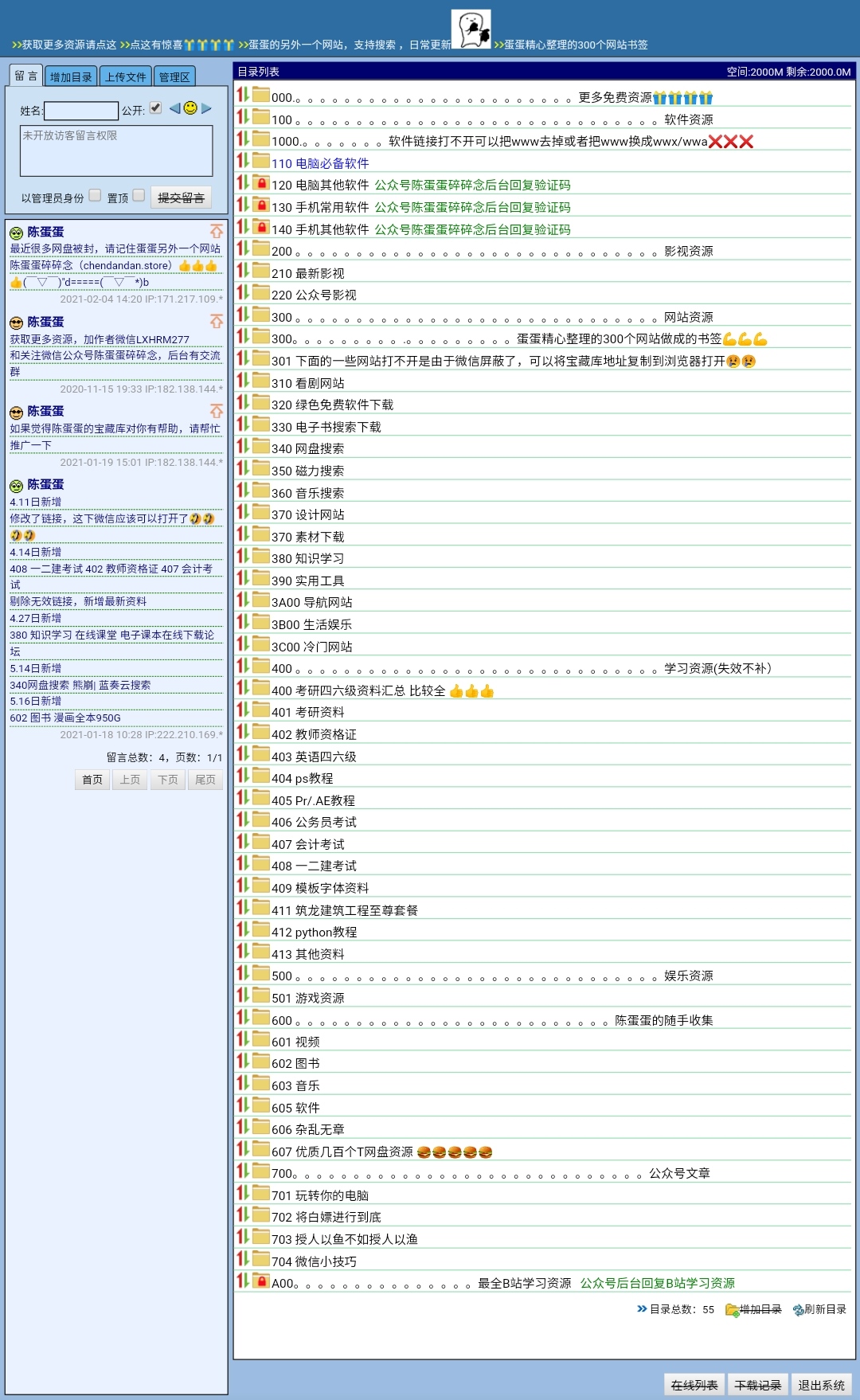Enable the 以管理员身份 checkbox

(96, 195)
